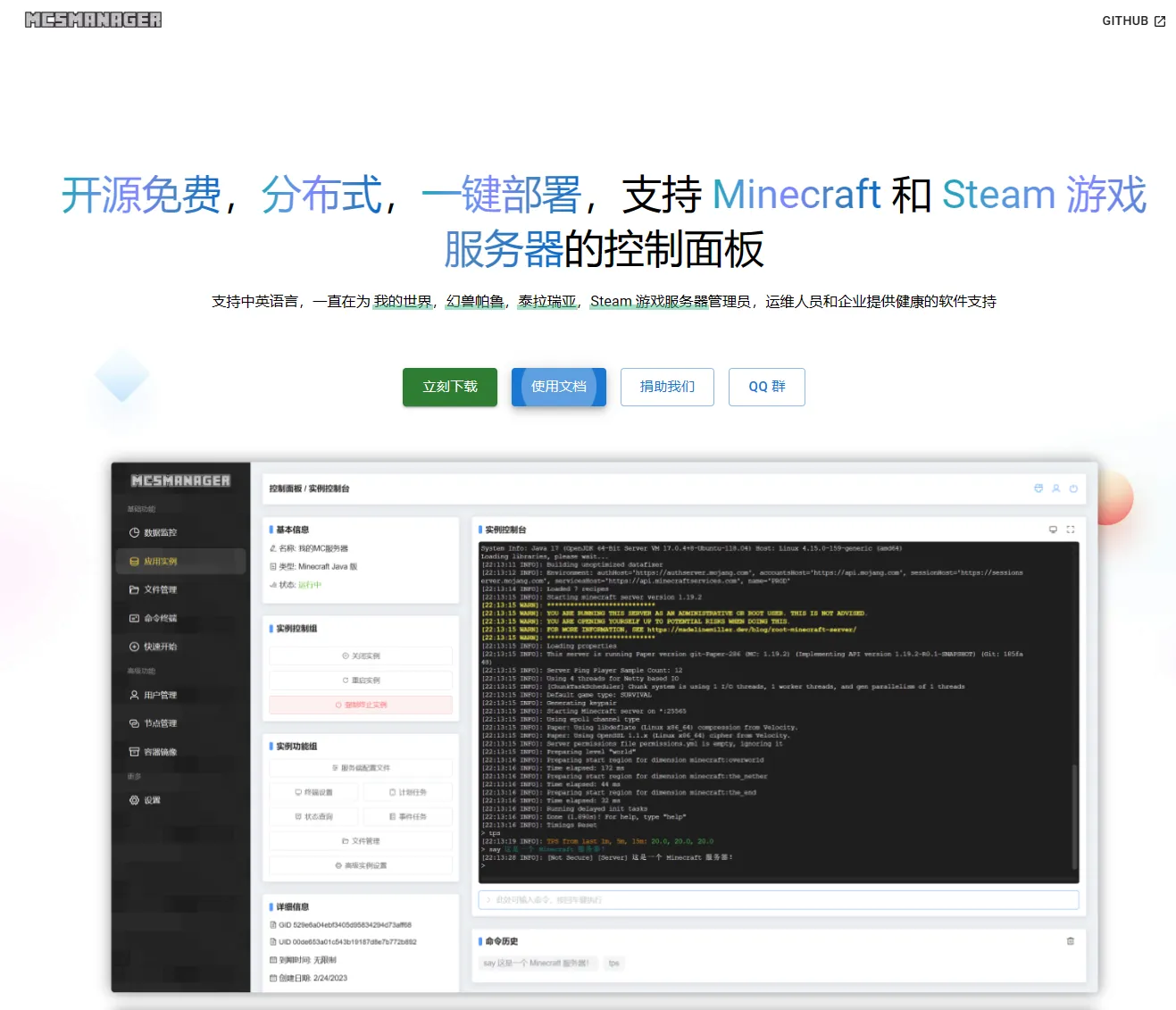Open 容器镜像 in the sidebar
This screenshot has width=1176, height=1010.
pos(179,752)
